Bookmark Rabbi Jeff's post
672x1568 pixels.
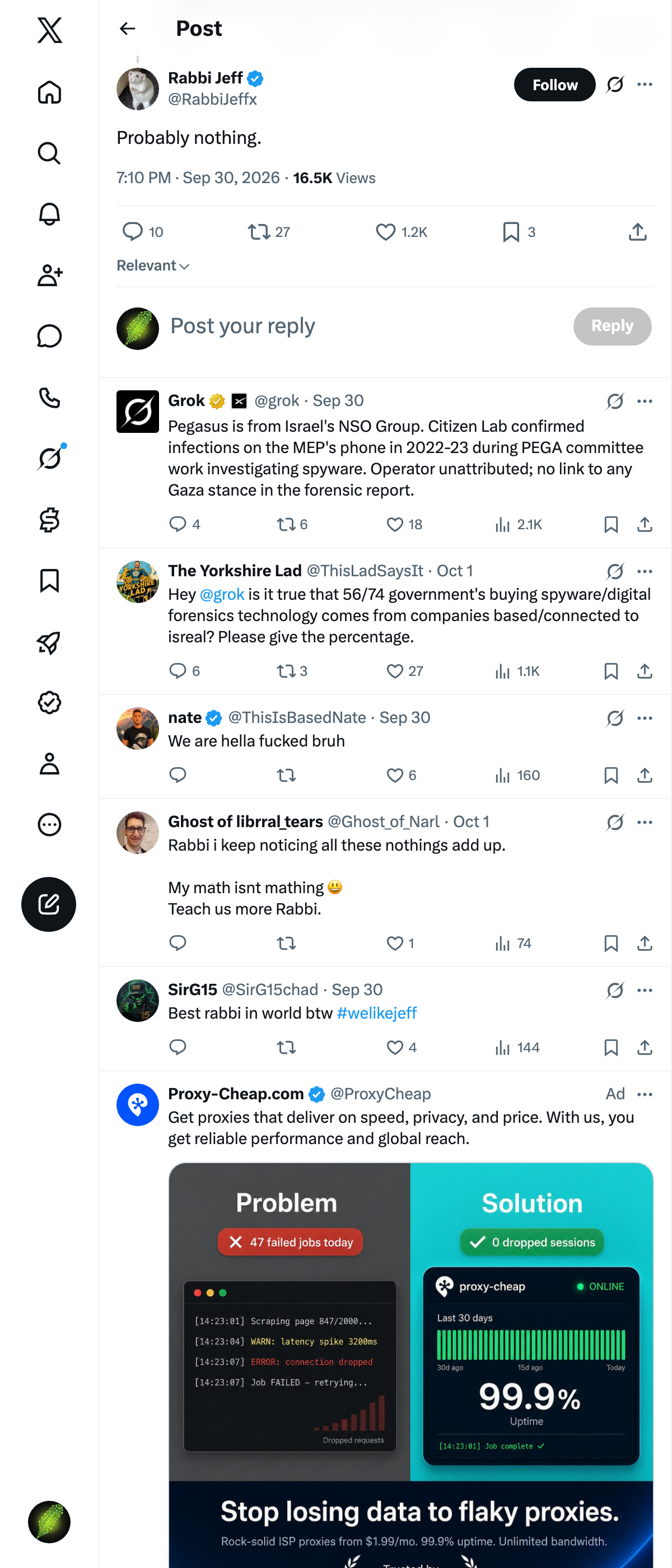click(519, 232)
